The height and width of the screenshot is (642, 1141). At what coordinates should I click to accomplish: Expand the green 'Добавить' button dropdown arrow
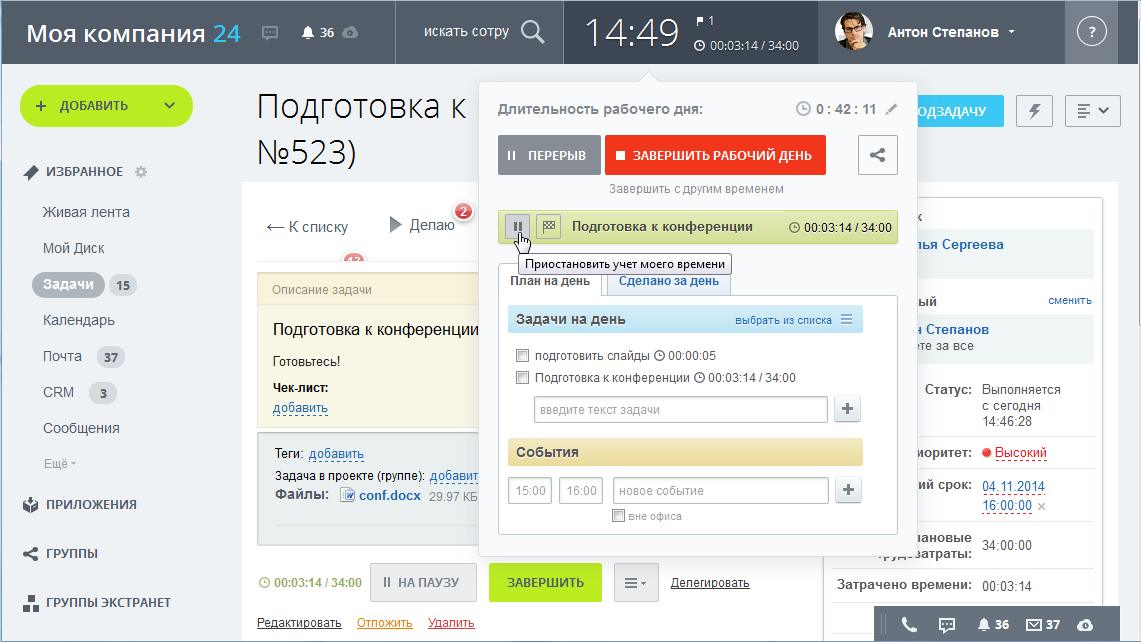169,106
